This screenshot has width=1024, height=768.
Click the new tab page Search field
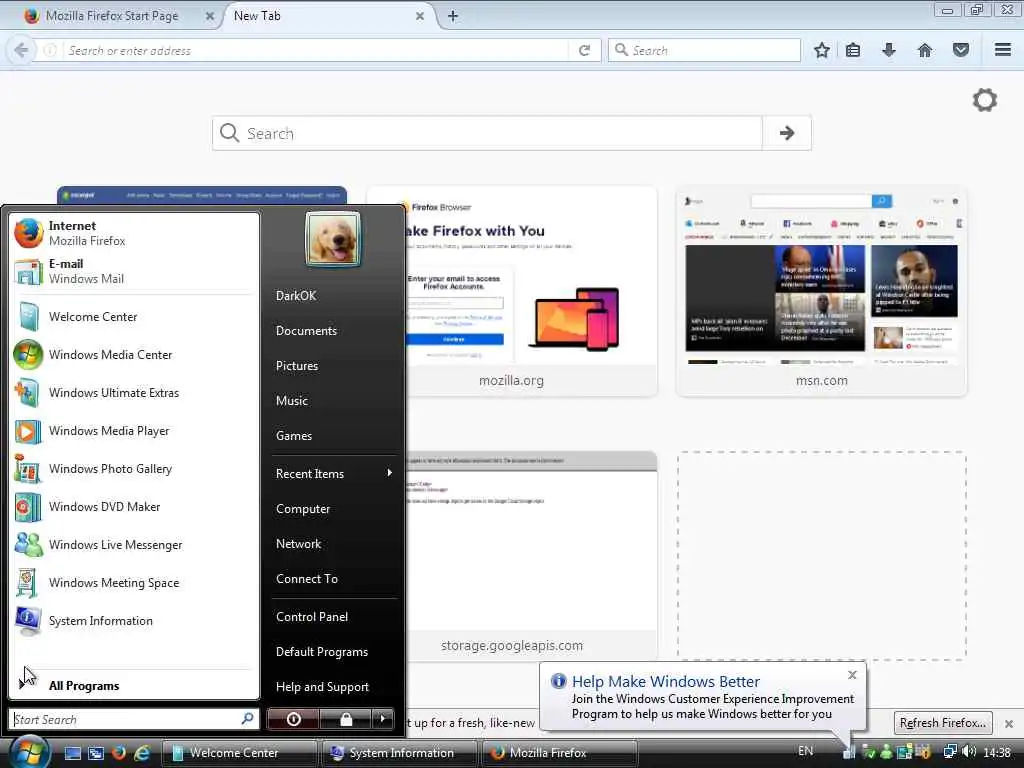tap(487, 133)
